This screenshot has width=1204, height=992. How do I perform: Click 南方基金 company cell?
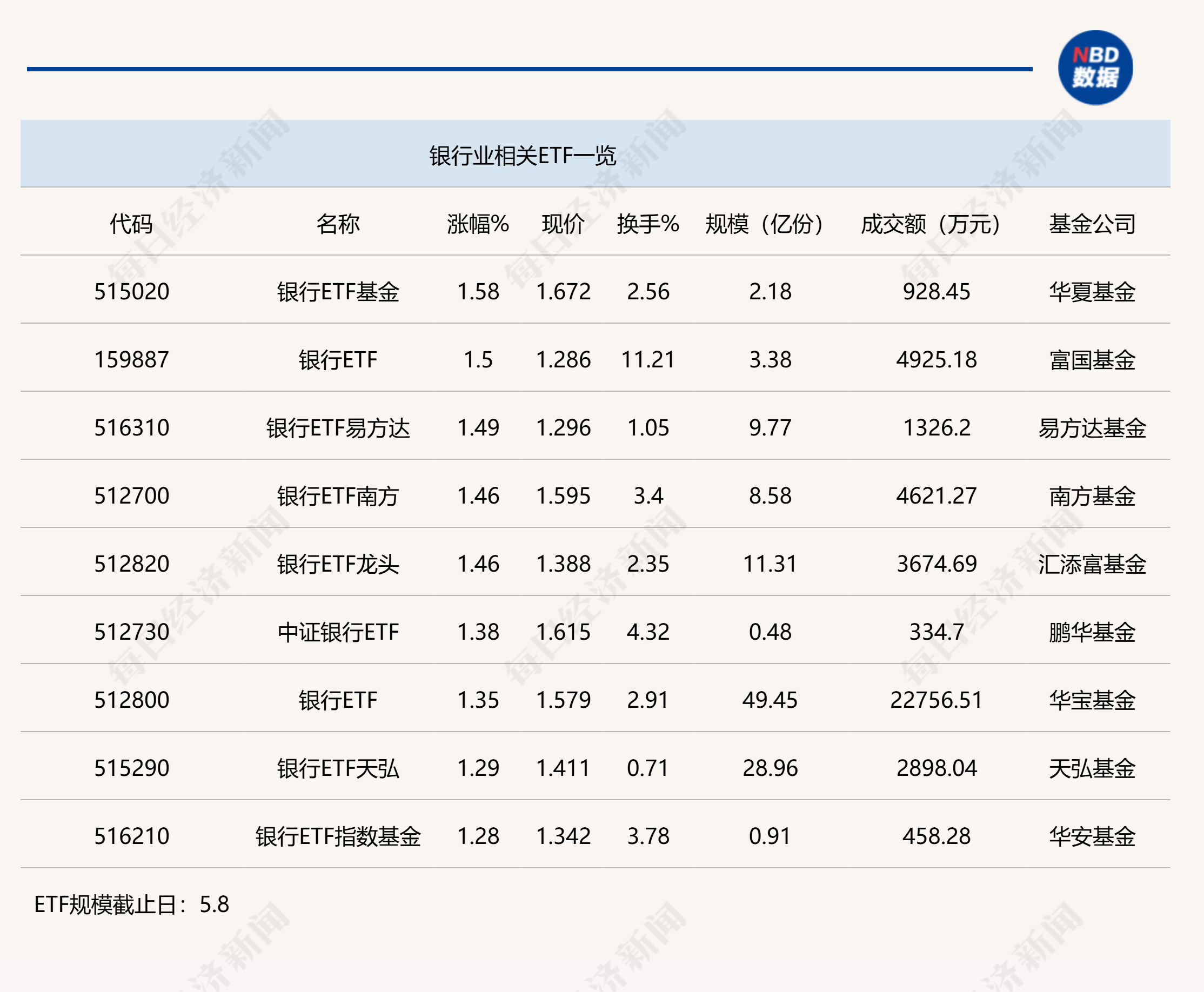click(1092, 495)
